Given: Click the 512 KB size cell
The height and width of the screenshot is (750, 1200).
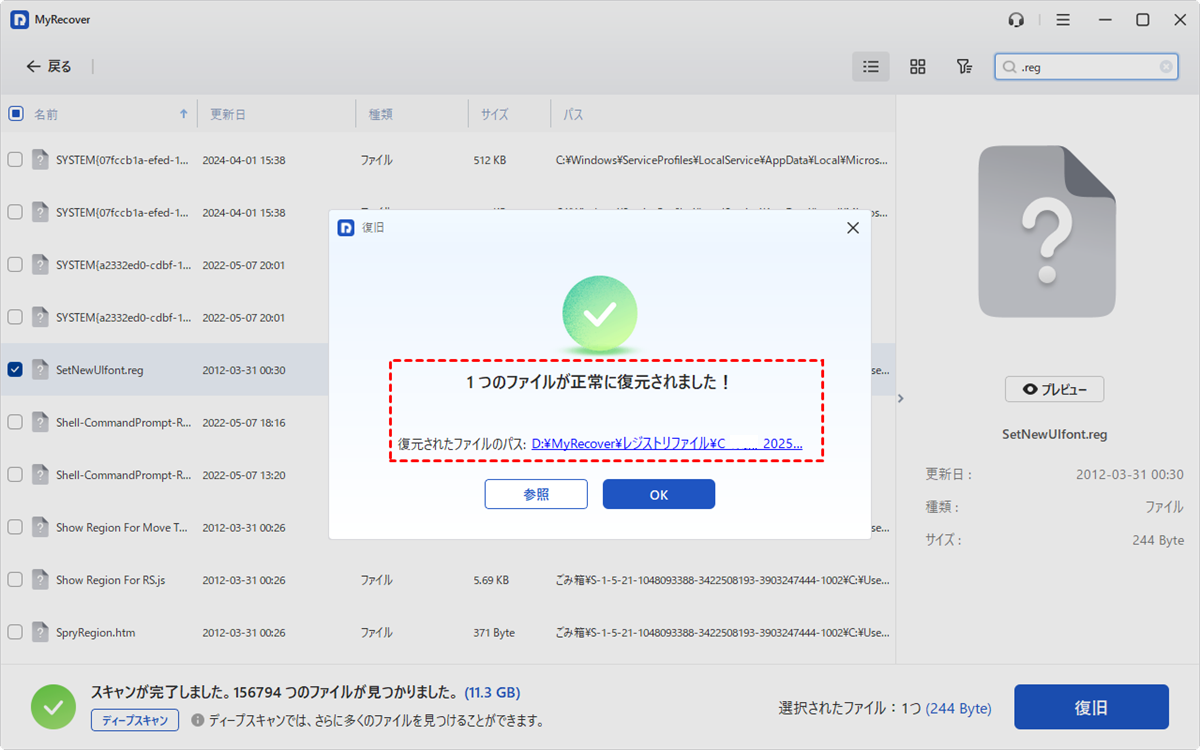Looking at the screenshot, I should coord(490,160).
